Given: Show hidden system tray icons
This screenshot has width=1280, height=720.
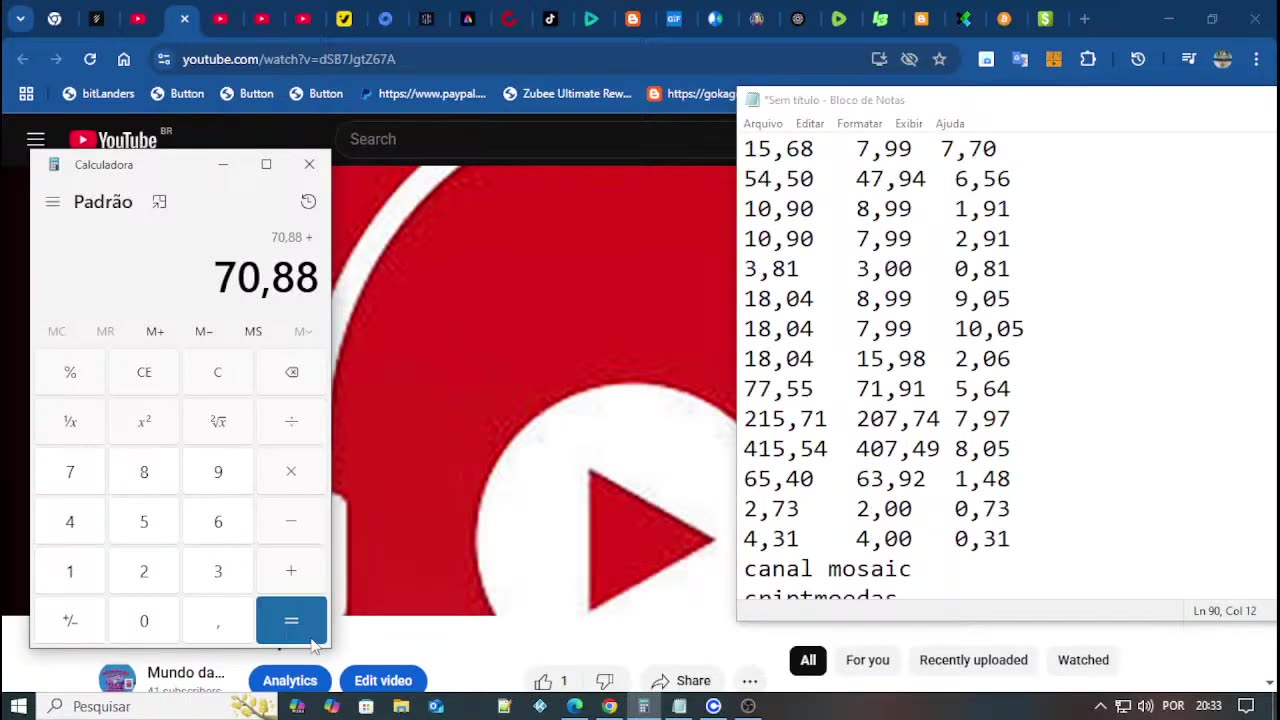Looking at the screenshot, I should [x=1100, y=706].
